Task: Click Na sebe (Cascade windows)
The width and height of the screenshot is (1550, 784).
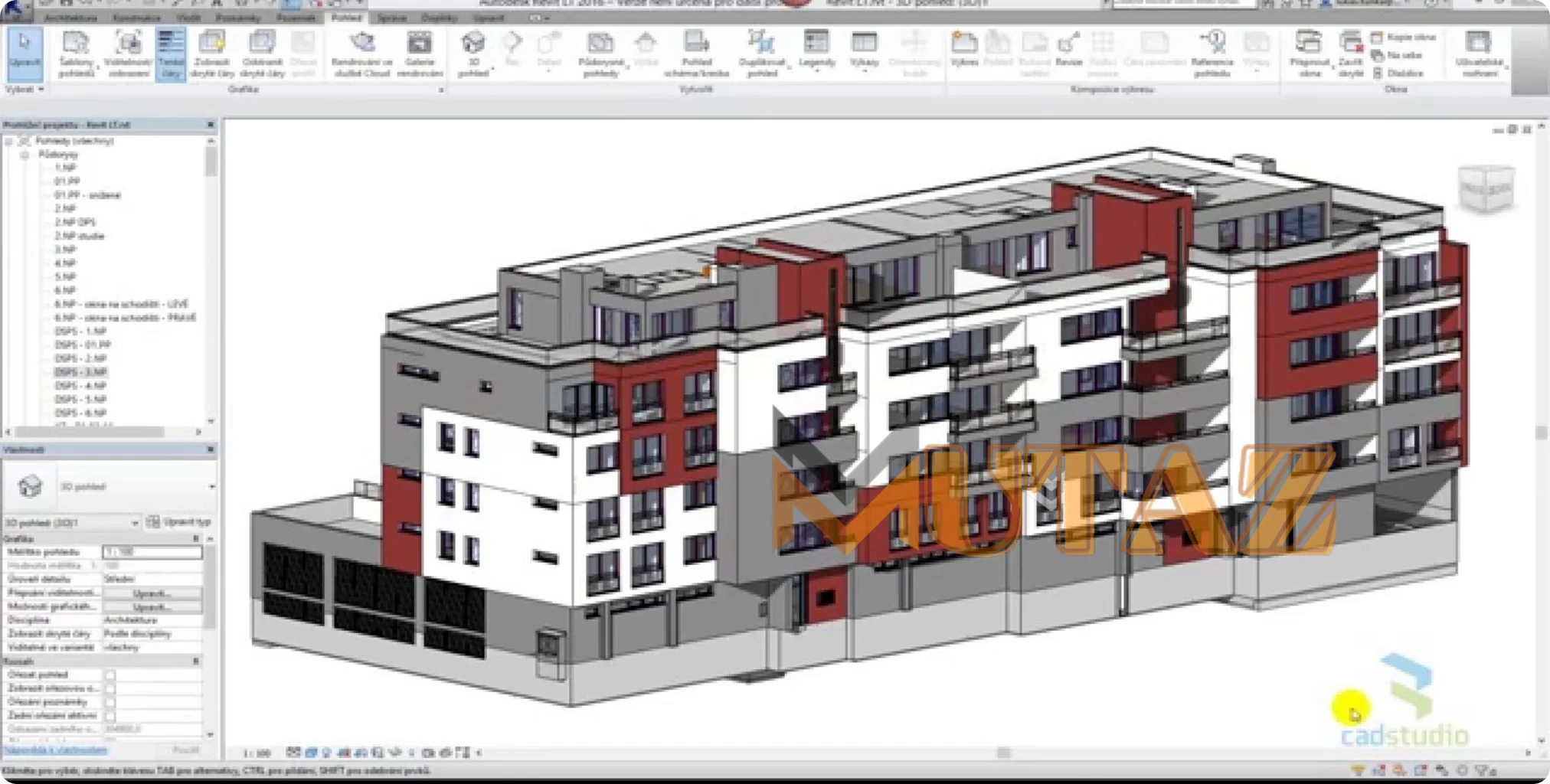Action: (x=1396, y=55)
